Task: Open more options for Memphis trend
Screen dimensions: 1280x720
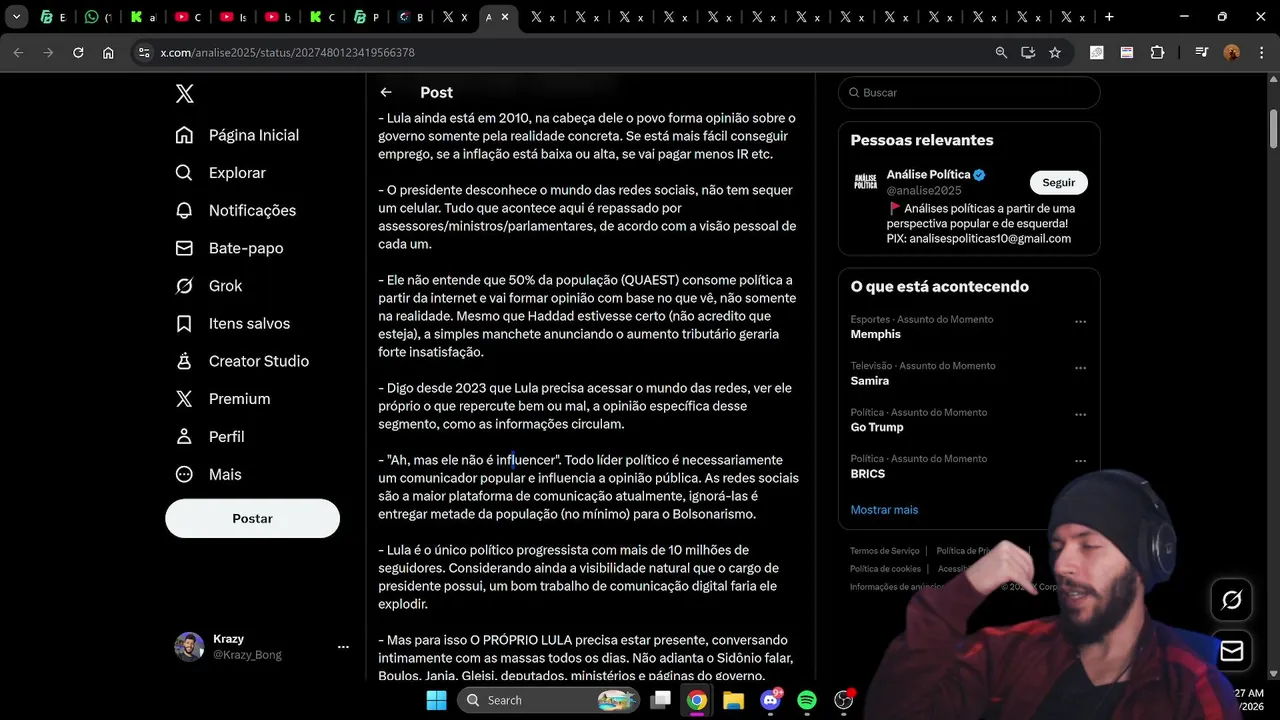Action: (x=1080, y=322)
